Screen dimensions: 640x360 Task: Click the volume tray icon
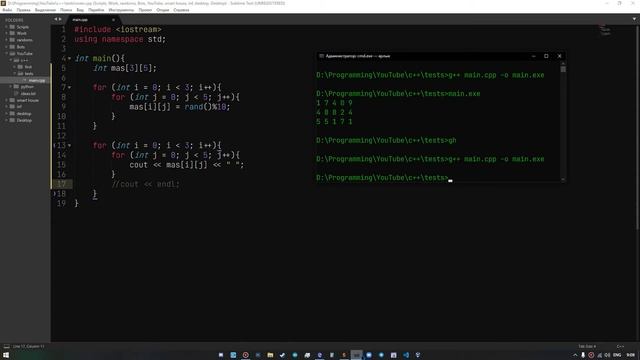pos(607,355)
